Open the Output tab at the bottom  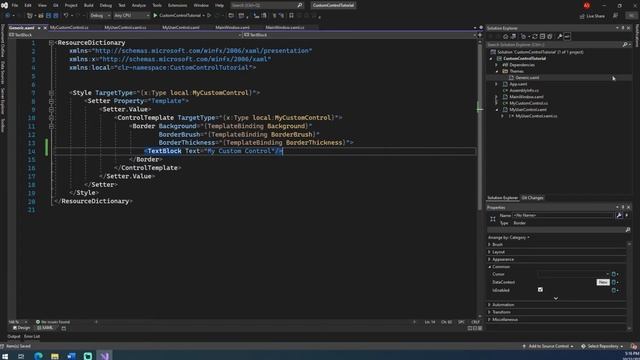13,336
